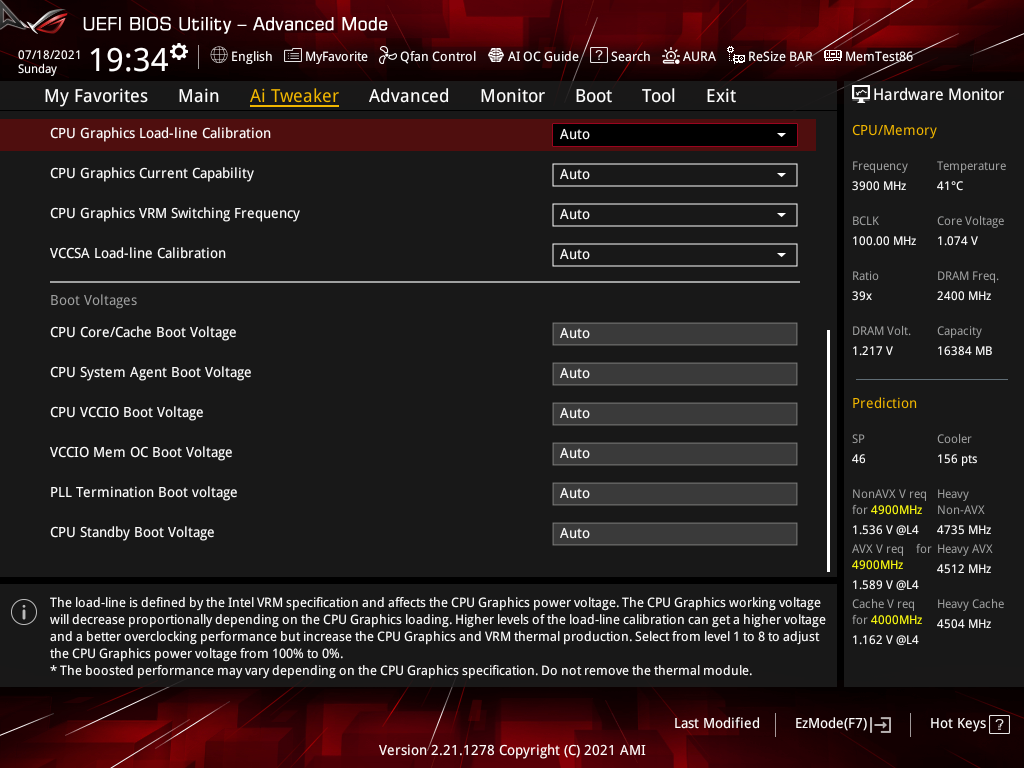Viewport: 1024px width, 768px height.
Task: Open the Boot menu tab
Action: click(x=593, y=95)
